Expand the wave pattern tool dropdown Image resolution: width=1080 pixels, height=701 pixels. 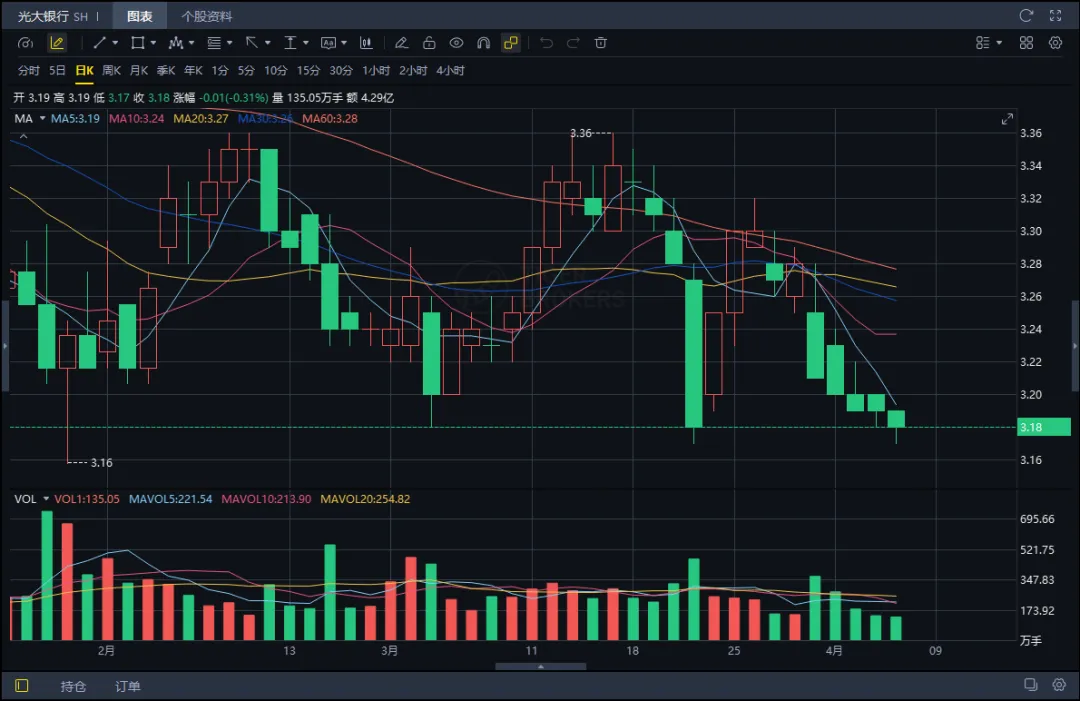click(191, 43)
